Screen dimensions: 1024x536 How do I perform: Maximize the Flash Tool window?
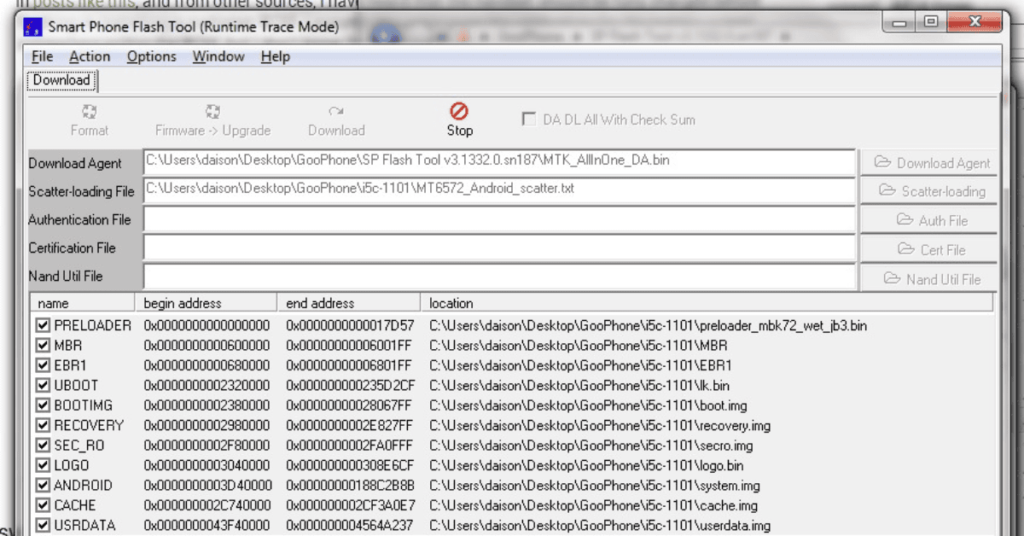(931, 22)
